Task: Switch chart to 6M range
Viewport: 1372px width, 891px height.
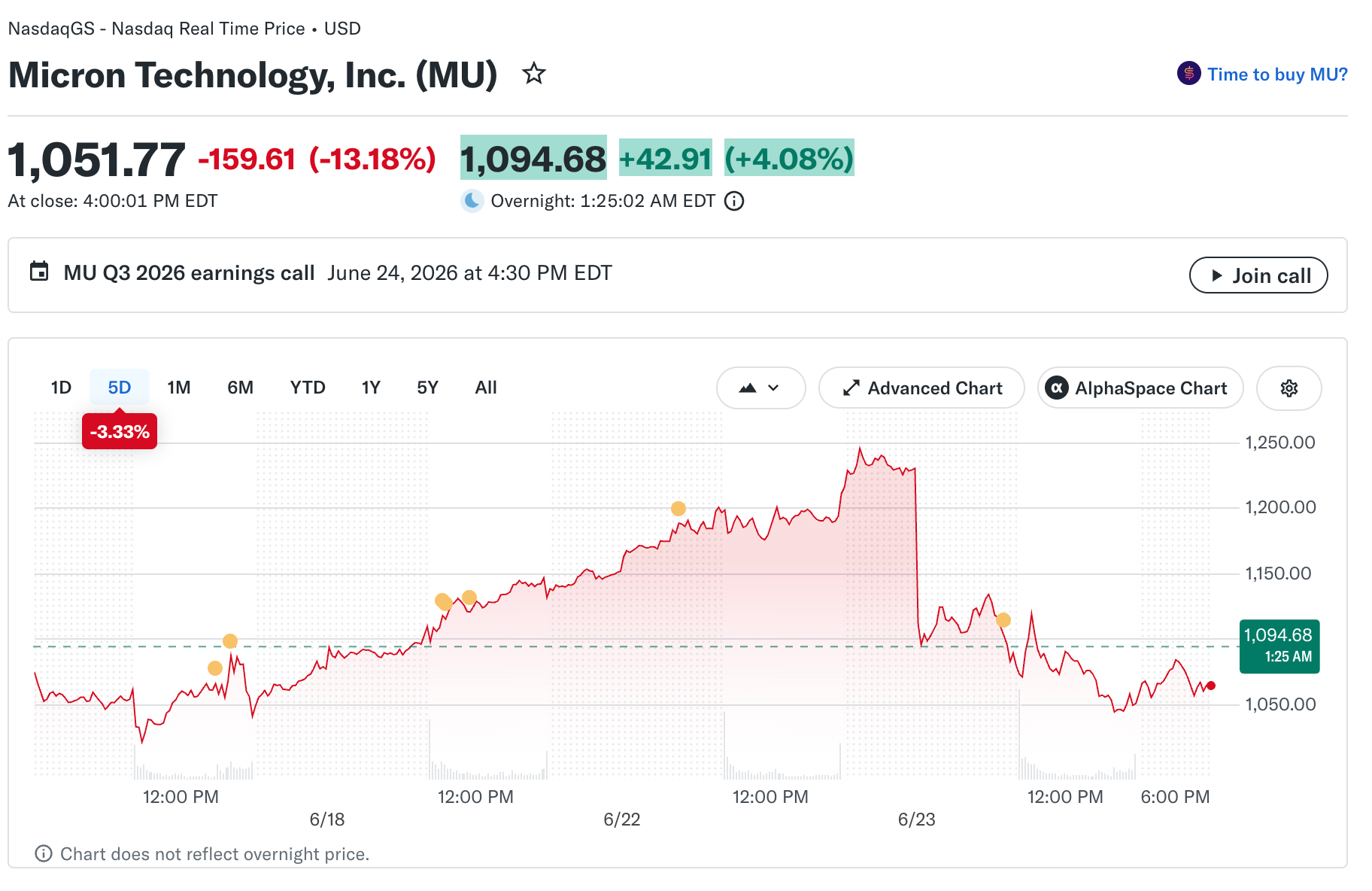Action: click(241, 388)
